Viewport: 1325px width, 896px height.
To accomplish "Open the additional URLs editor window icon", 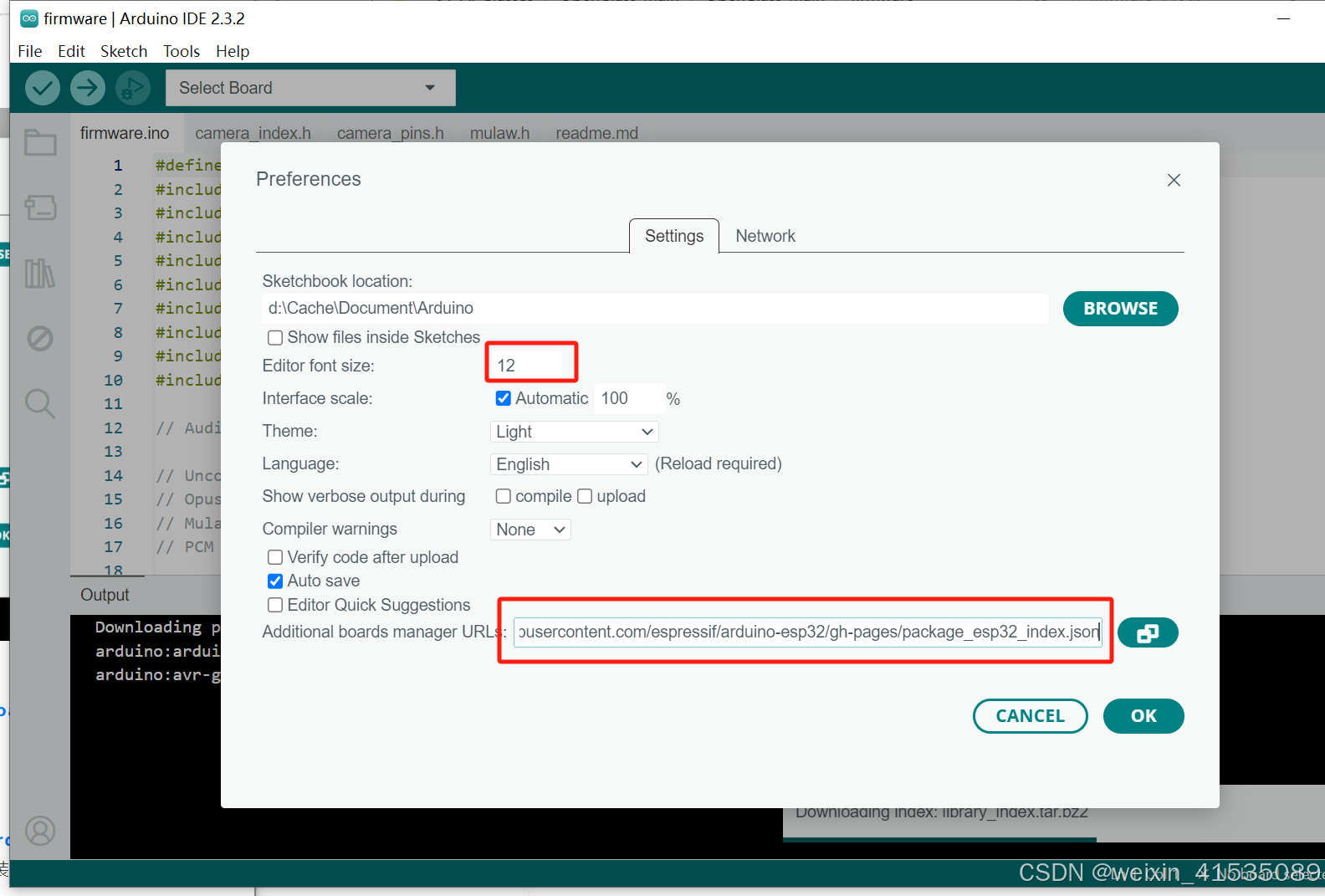I will coord(1148,633).
